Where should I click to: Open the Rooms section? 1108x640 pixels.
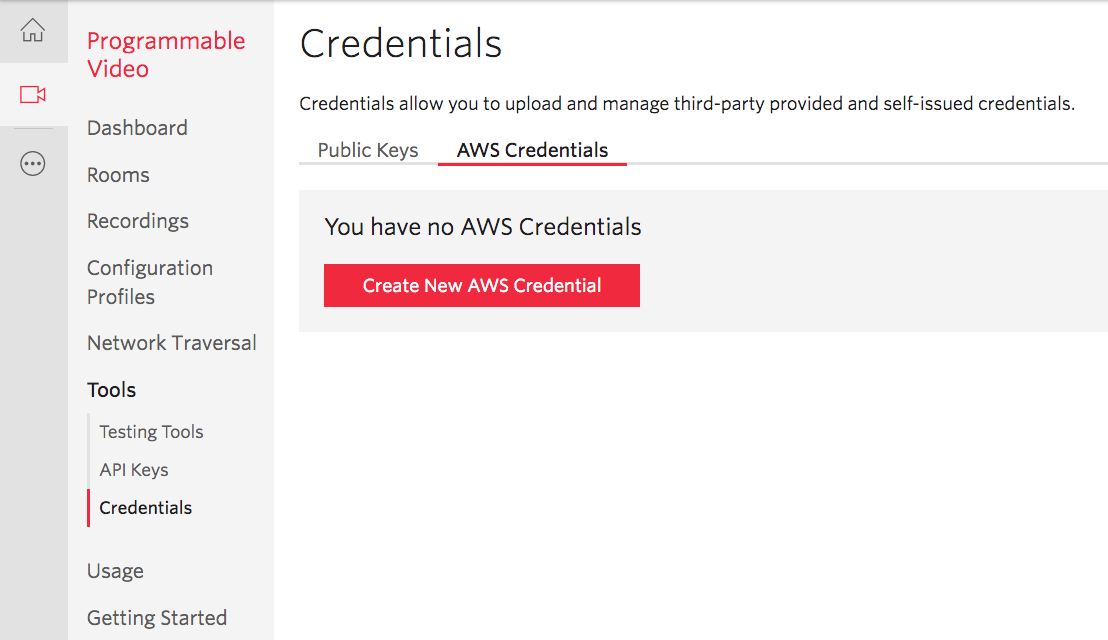click(x=118, y=174)
